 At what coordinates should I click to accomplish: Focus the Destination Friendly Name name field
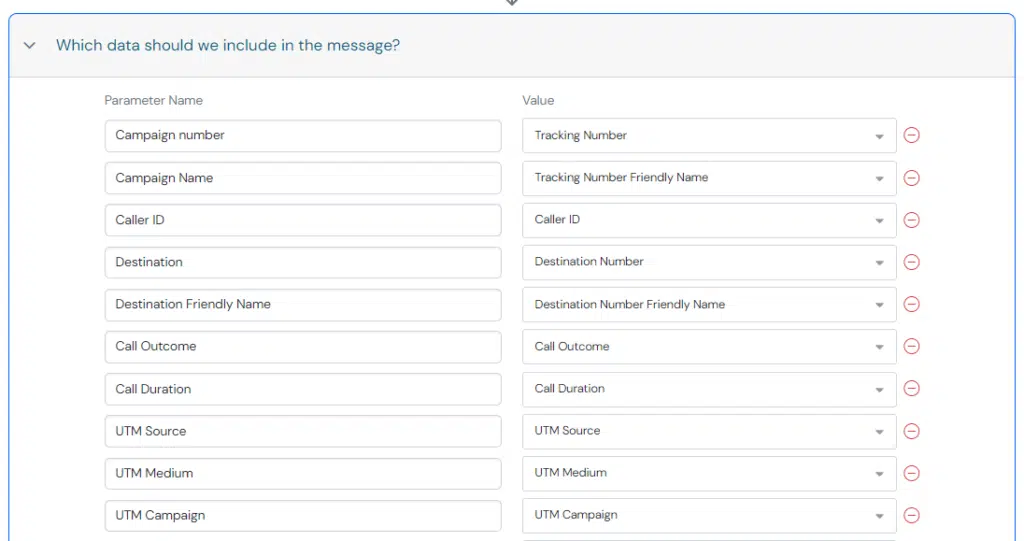pyautogui.click(x=303, y=304)
